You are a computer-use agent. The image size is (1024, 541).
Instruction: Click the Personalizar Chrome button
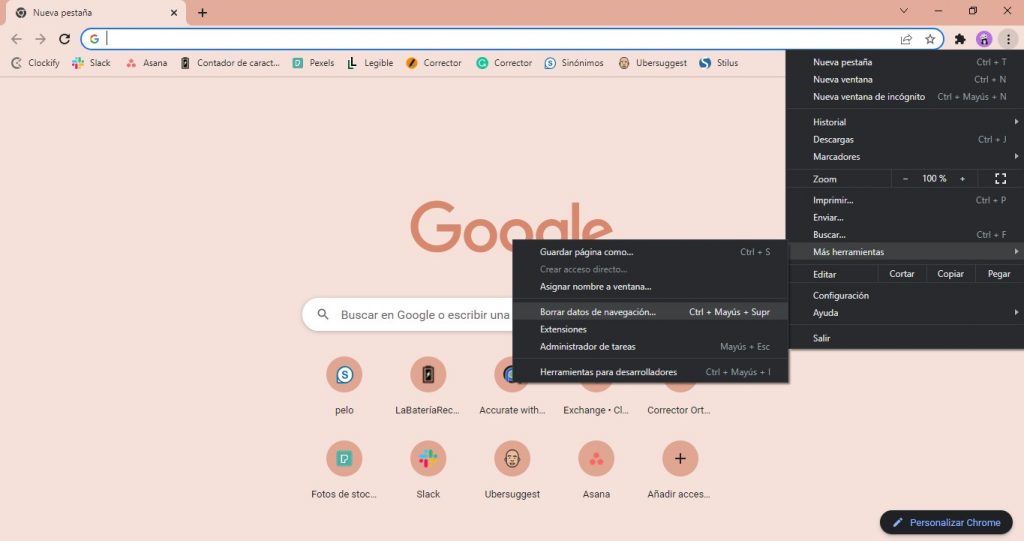[x=946, y=522]
